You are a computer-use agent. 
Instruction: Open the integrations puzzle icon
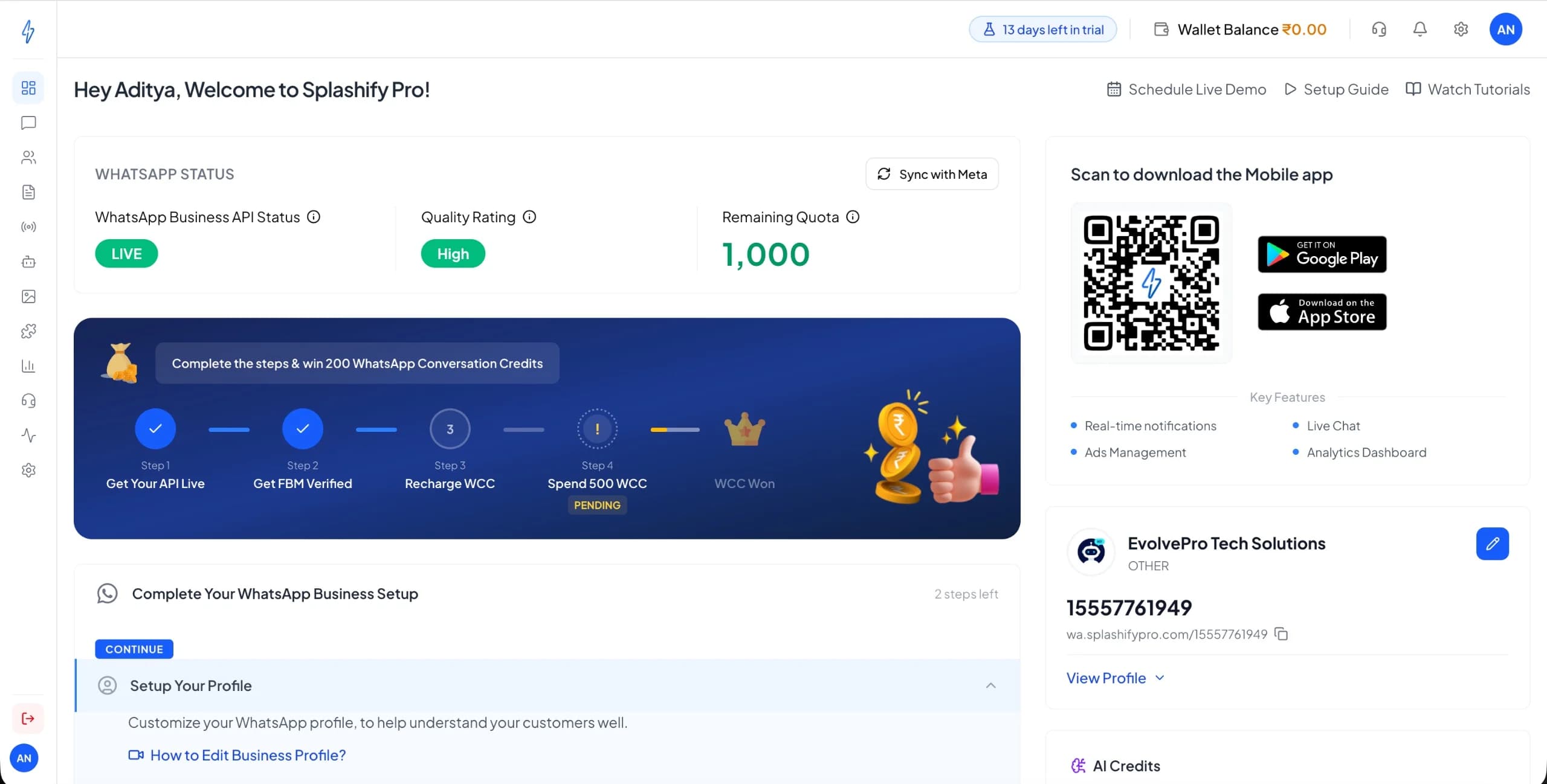[x=28, y=330]
